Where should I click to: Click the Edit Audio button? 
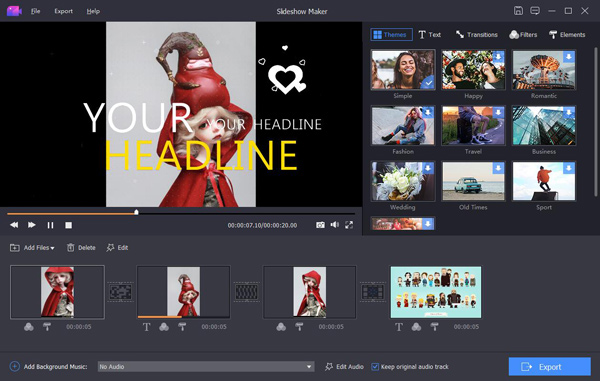point(344,366)
